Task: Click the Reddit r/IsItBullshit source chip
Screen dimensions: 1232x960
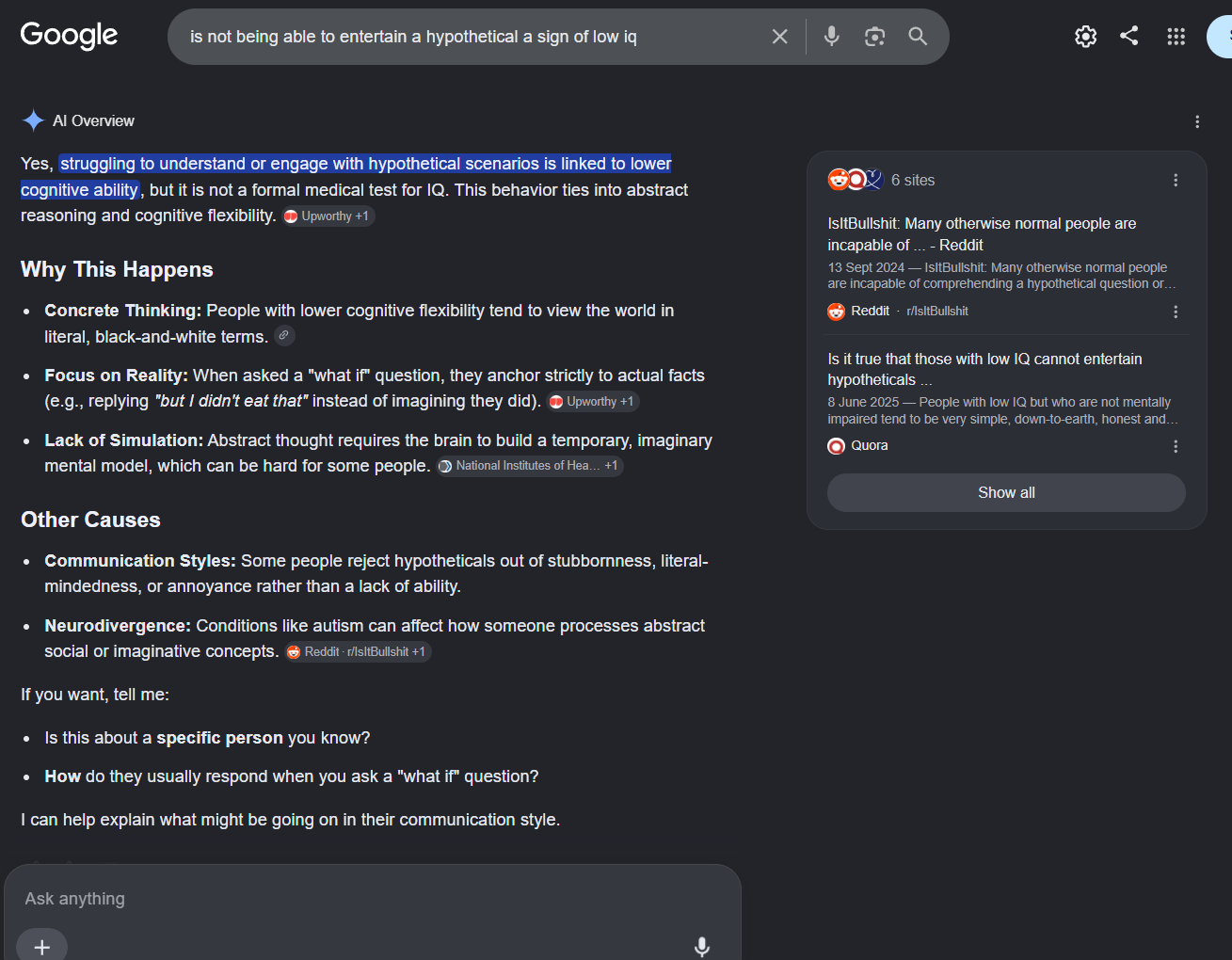Action: tap(357, 651)
